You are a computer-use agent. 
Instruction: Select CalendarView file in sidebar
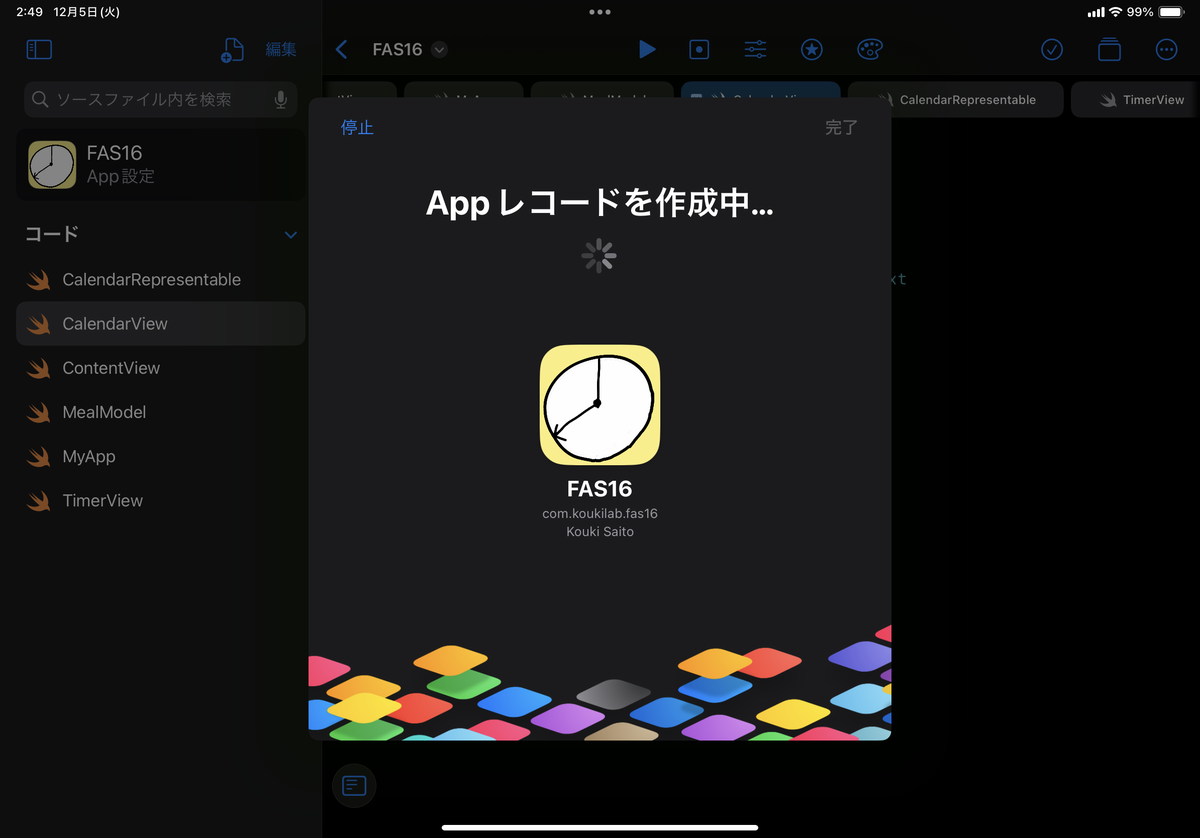161,324
